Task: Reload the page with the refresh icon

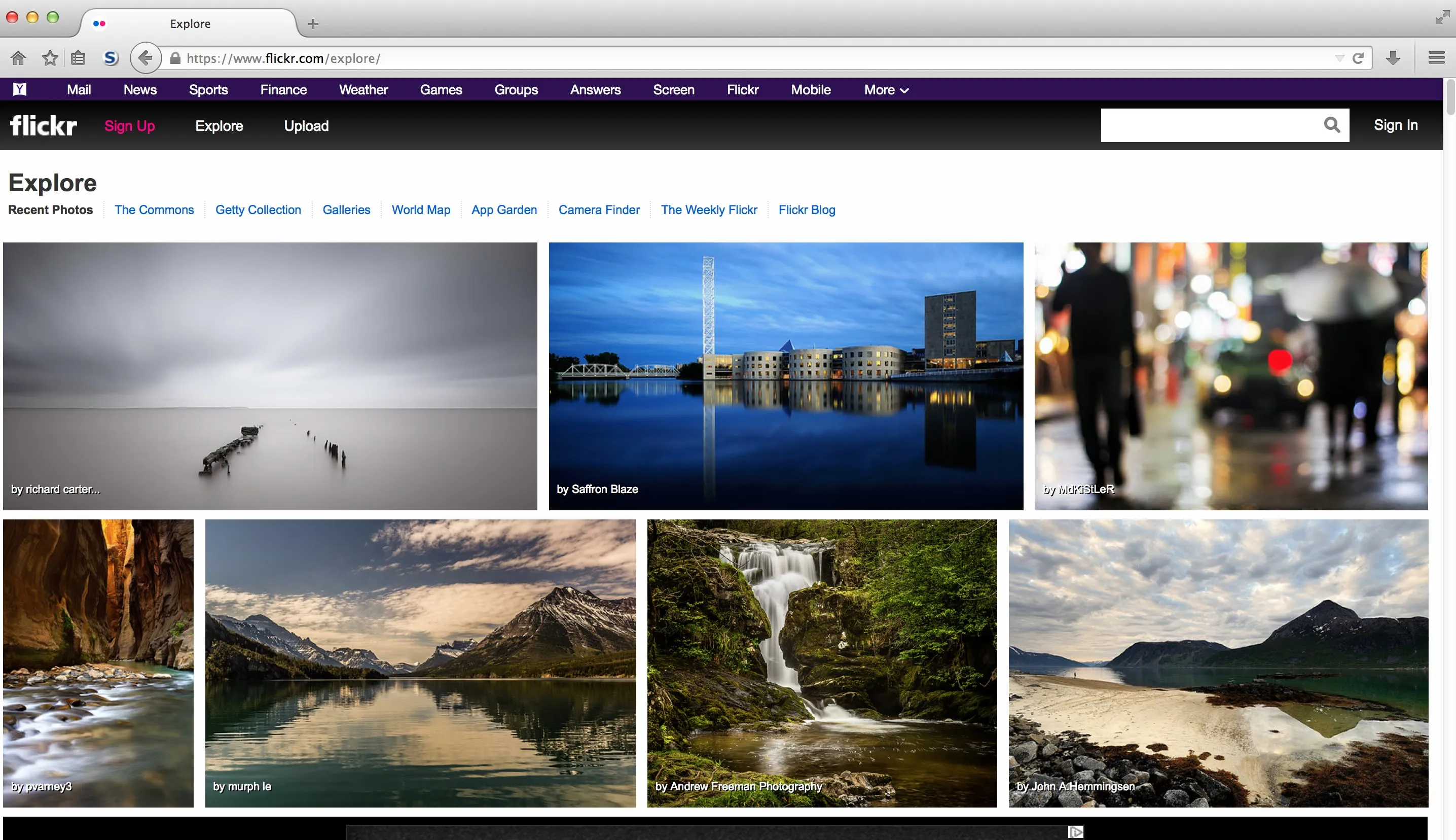Action: click(1358, 58)
